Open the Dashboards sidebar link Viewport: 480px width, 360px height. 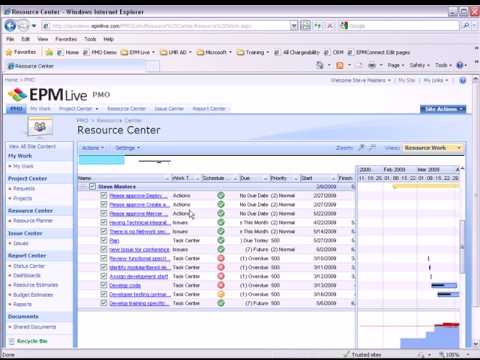tap(27, 275)
